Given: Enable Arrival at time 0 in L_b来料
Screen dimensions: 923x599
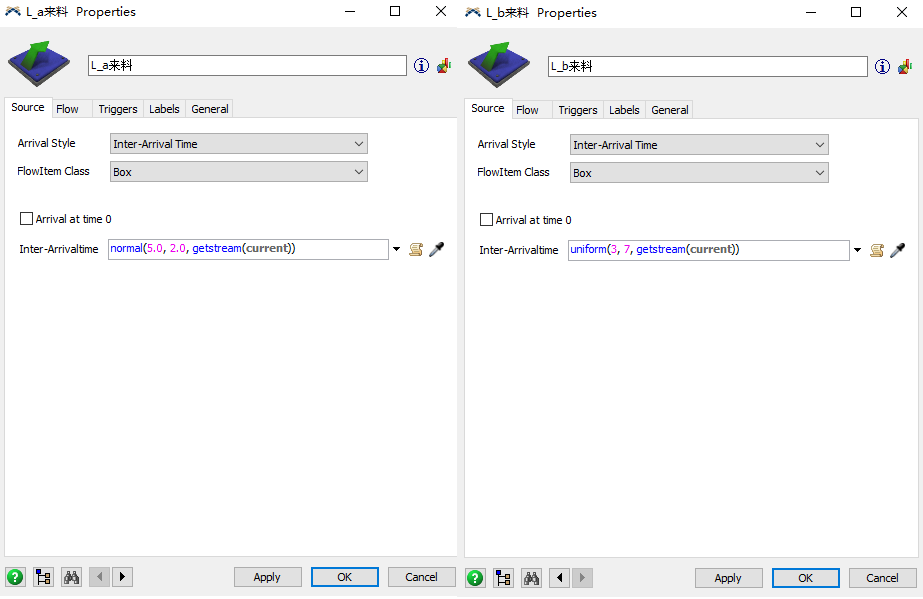Looking at the screenshot, I should point(486,220).
